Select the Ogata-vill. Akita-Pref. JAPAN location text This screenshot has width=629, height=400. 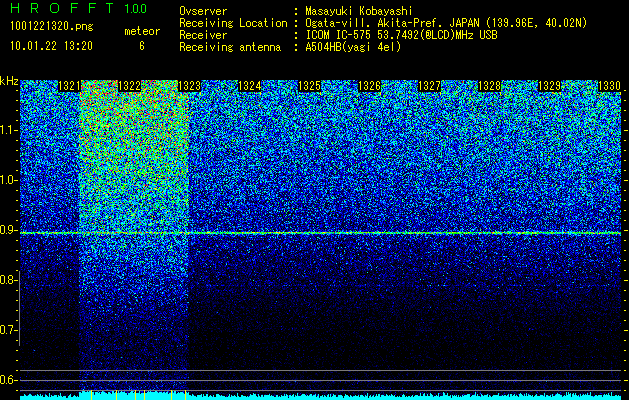click(x=446, y=23)
